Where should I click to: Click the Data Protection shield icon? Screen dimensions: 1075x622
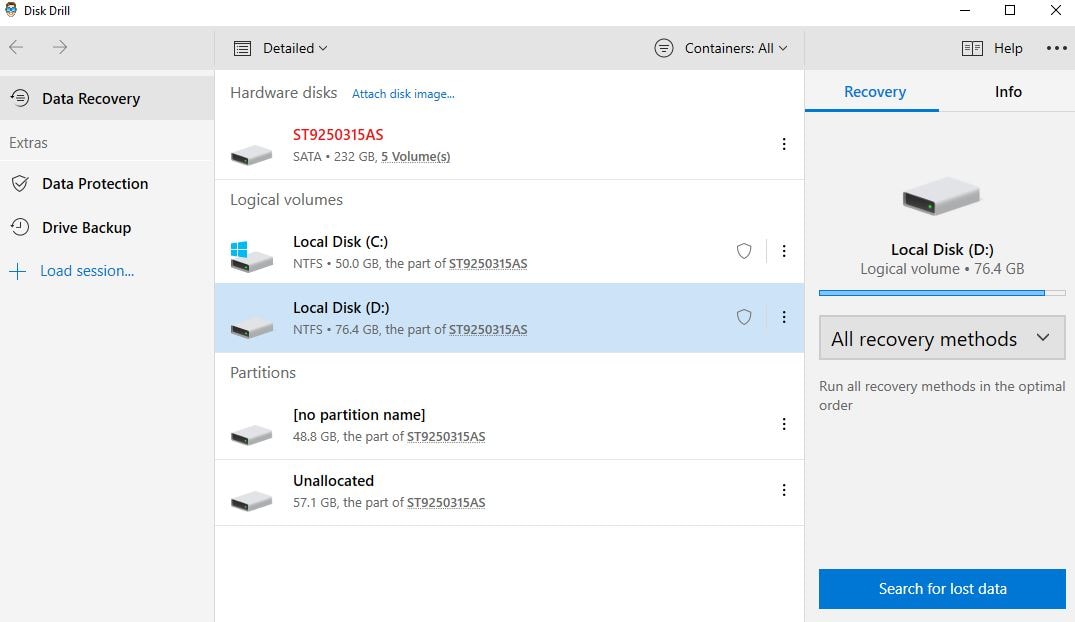click(21, 183)
